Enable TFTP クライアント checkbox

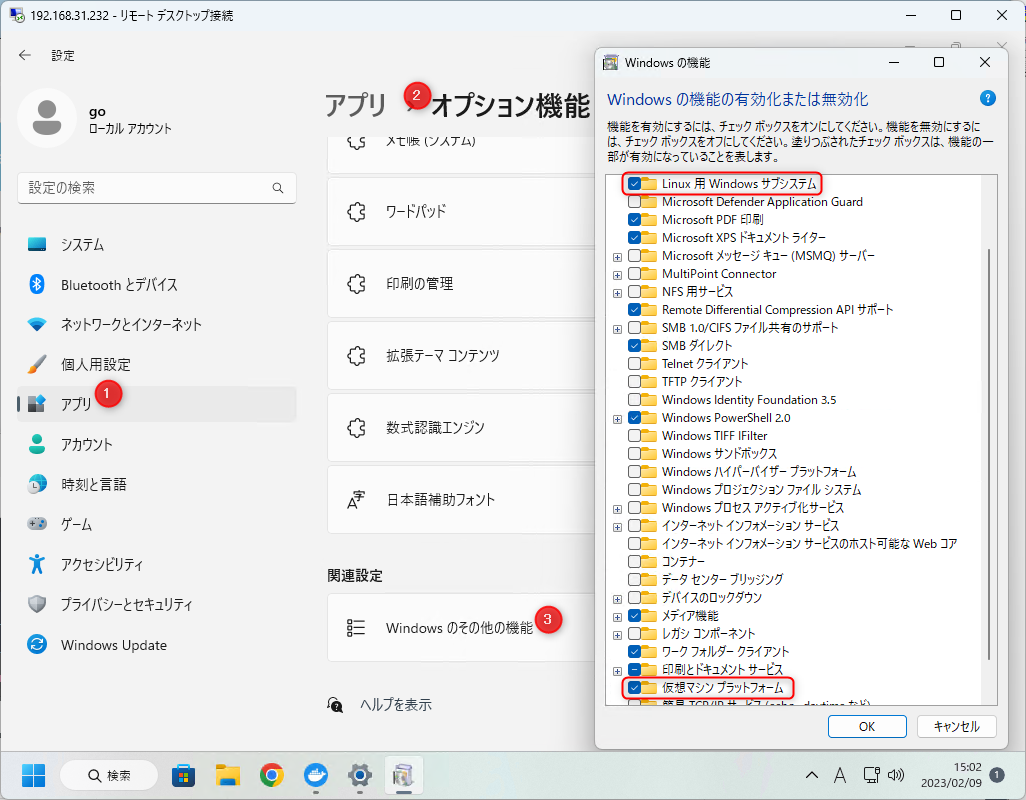pos(634,381)
